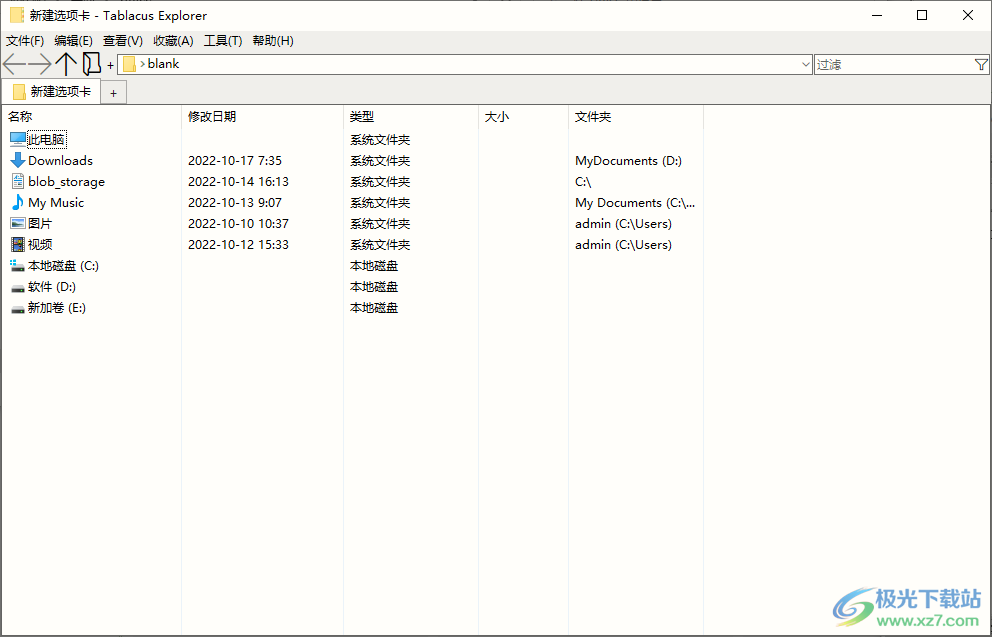This screenshot has width=992, height=637.
Task: Select the 此电脑 label text
Action: tap(46, 139)
